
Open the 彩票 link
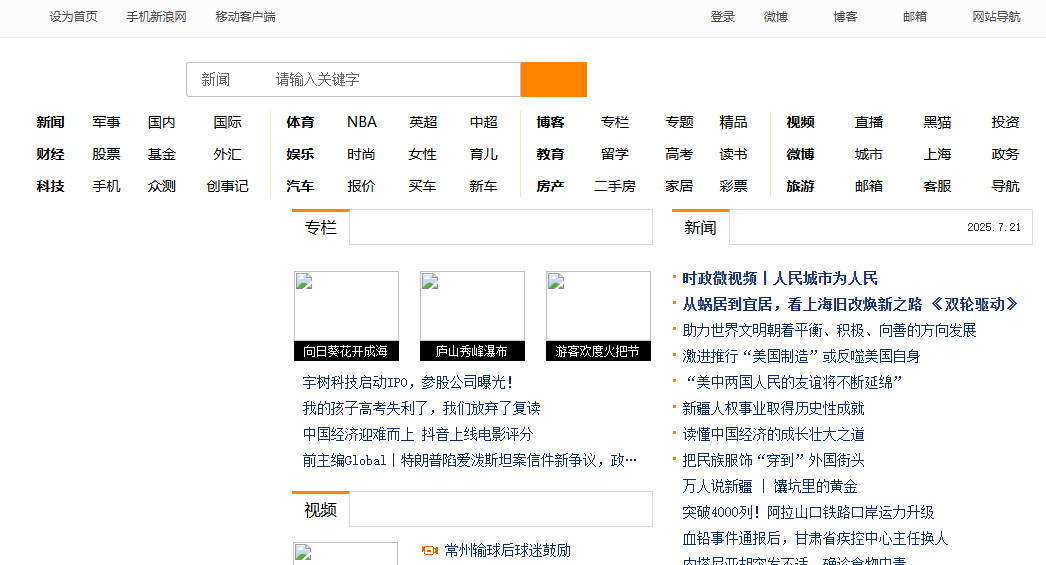(x=734, y=186)
